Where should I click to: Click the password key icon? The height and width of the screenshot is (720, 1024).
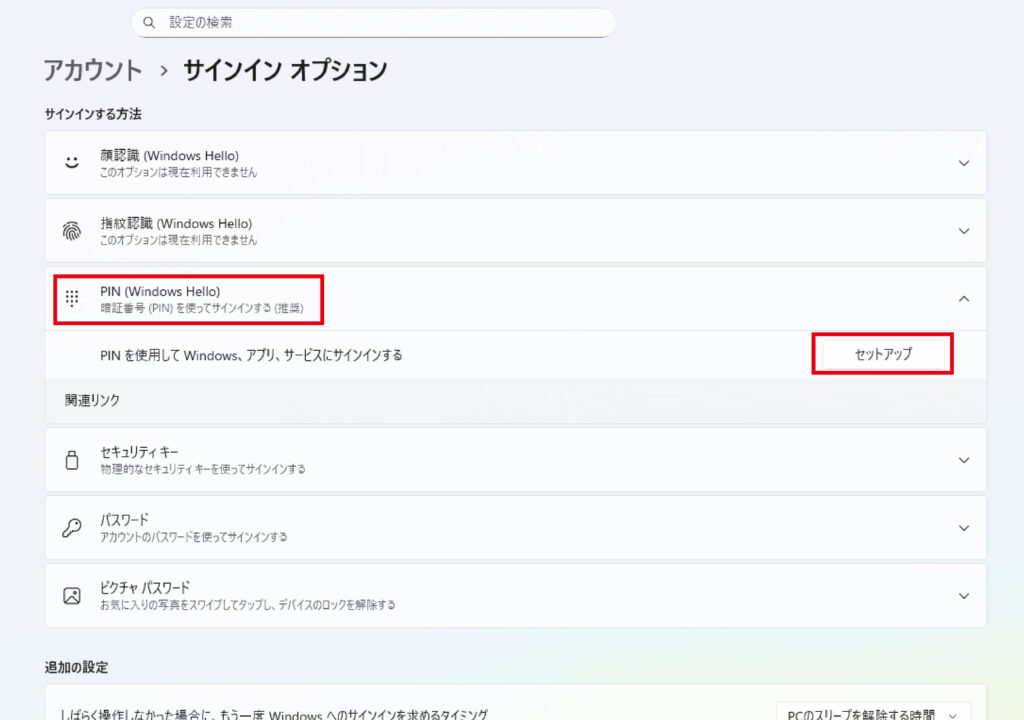click(x=72, y=528)
